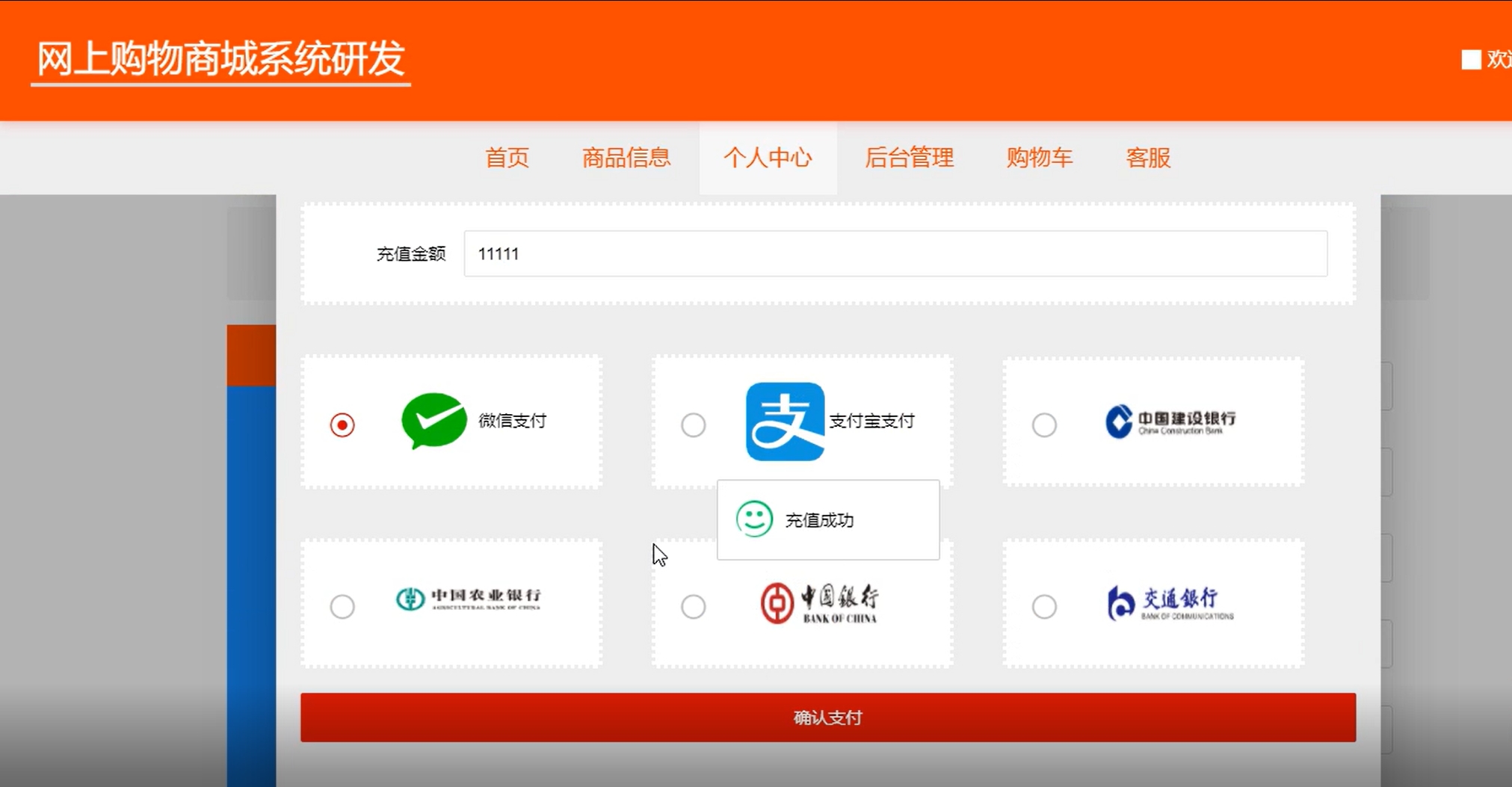Choose Agricultural Bank of China radio button

click(x=342, y=606)
